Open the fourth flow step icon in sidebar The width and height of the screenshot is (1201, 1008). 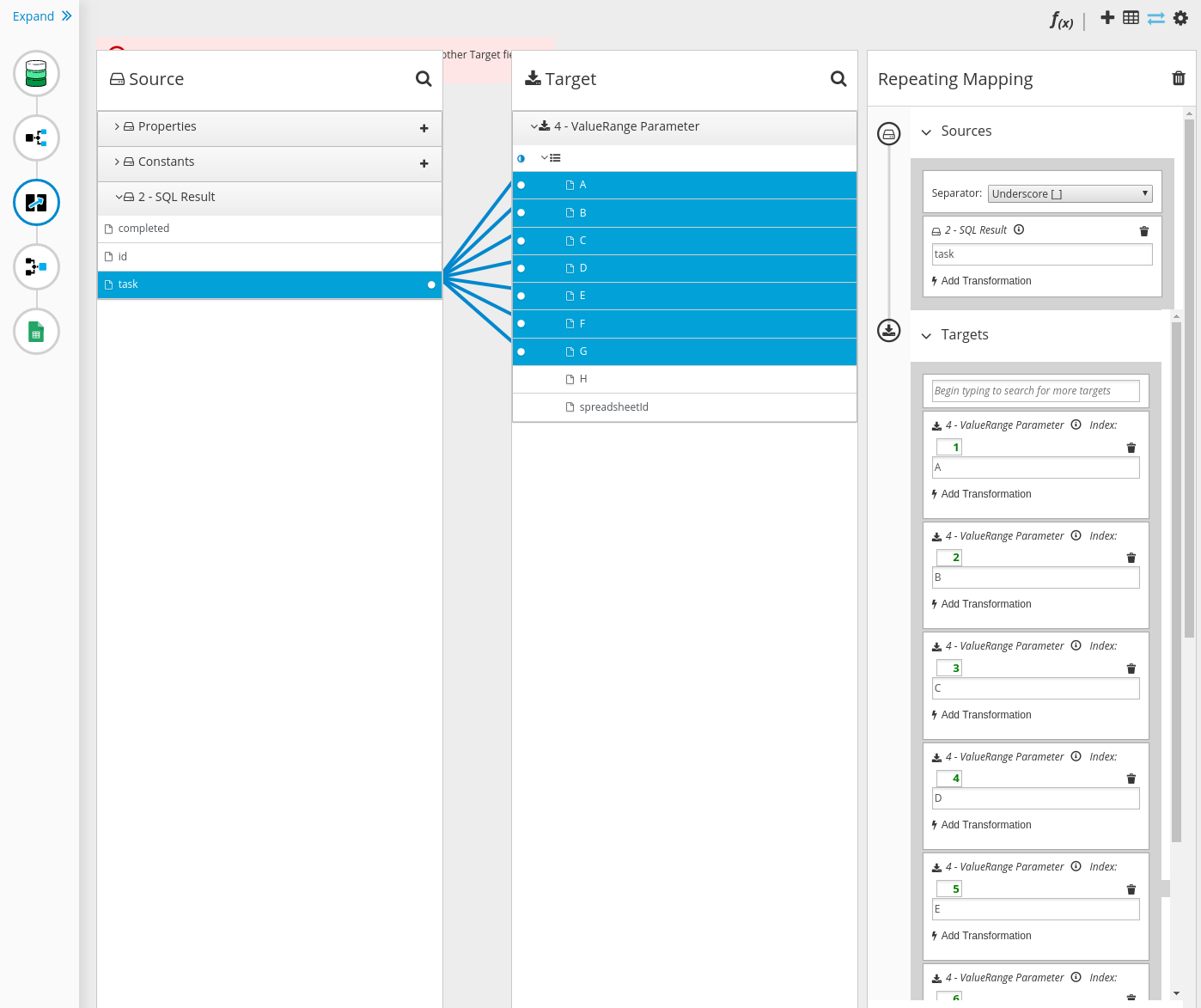pos(36,267)
